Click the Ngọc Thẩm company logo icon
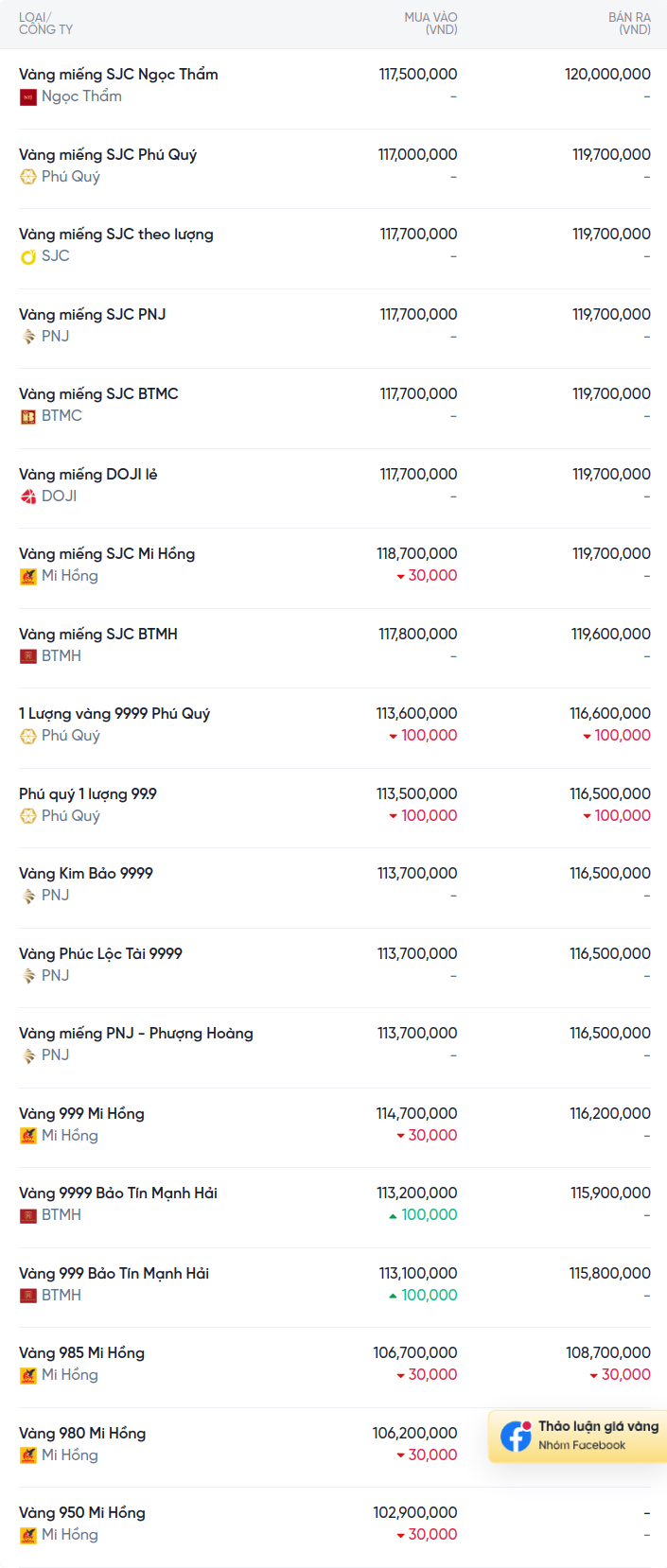This screenshot has height=1568, width=667. 28,96
